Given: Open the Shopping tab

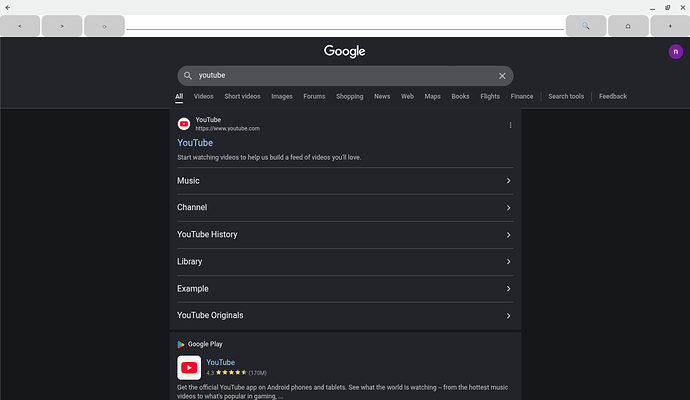Looking at the screenshot, I should pos(349,96).
